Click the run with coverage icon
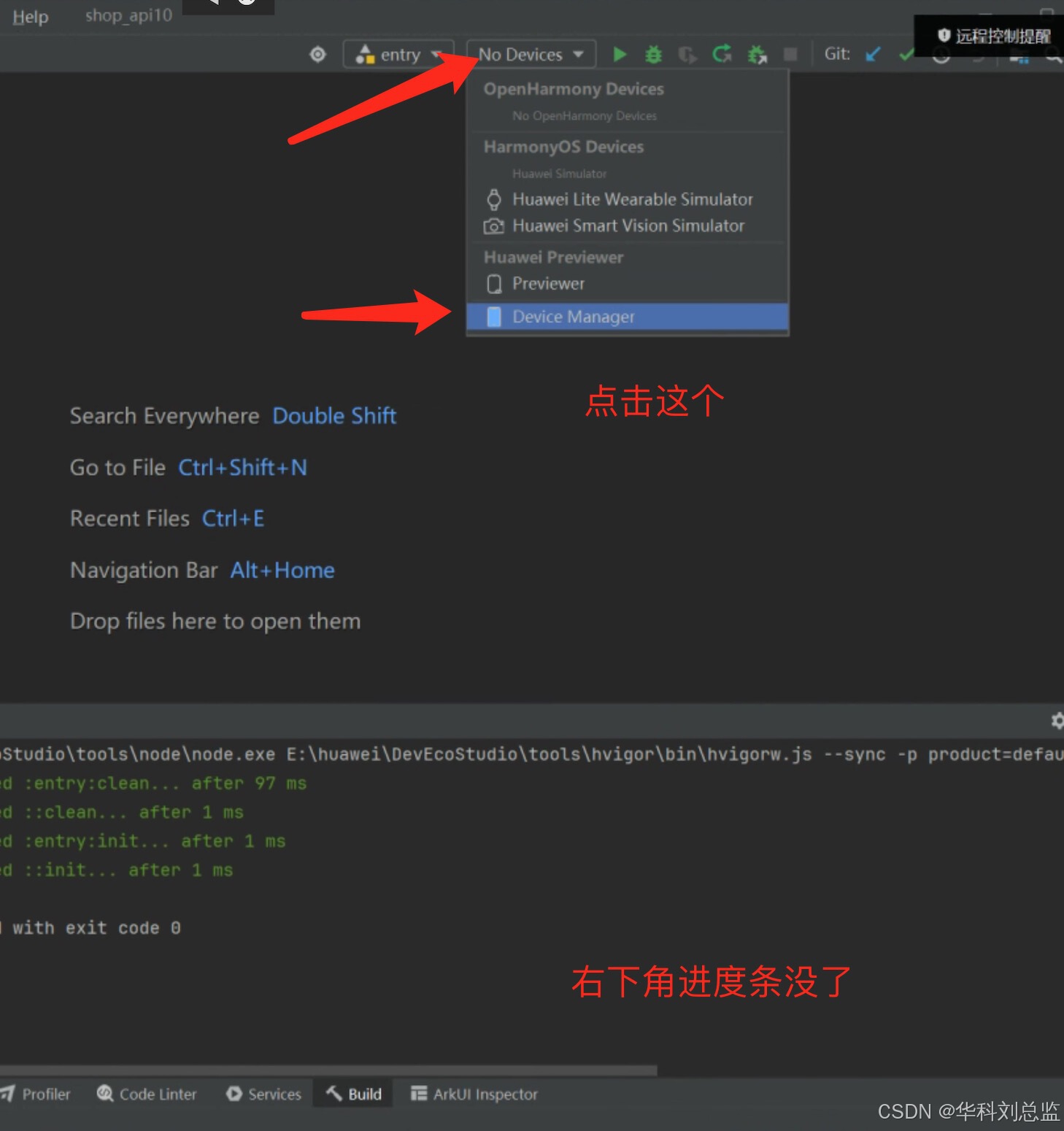 pos(687,55)
